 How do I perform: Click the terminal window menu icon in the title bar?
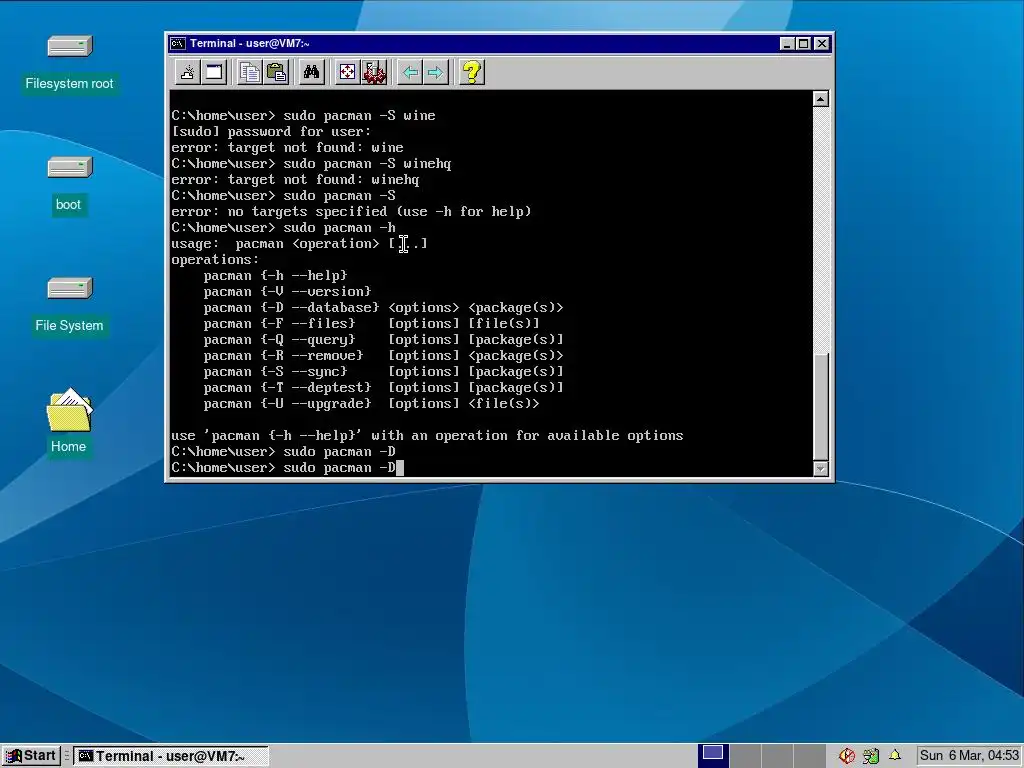(177, 44)
